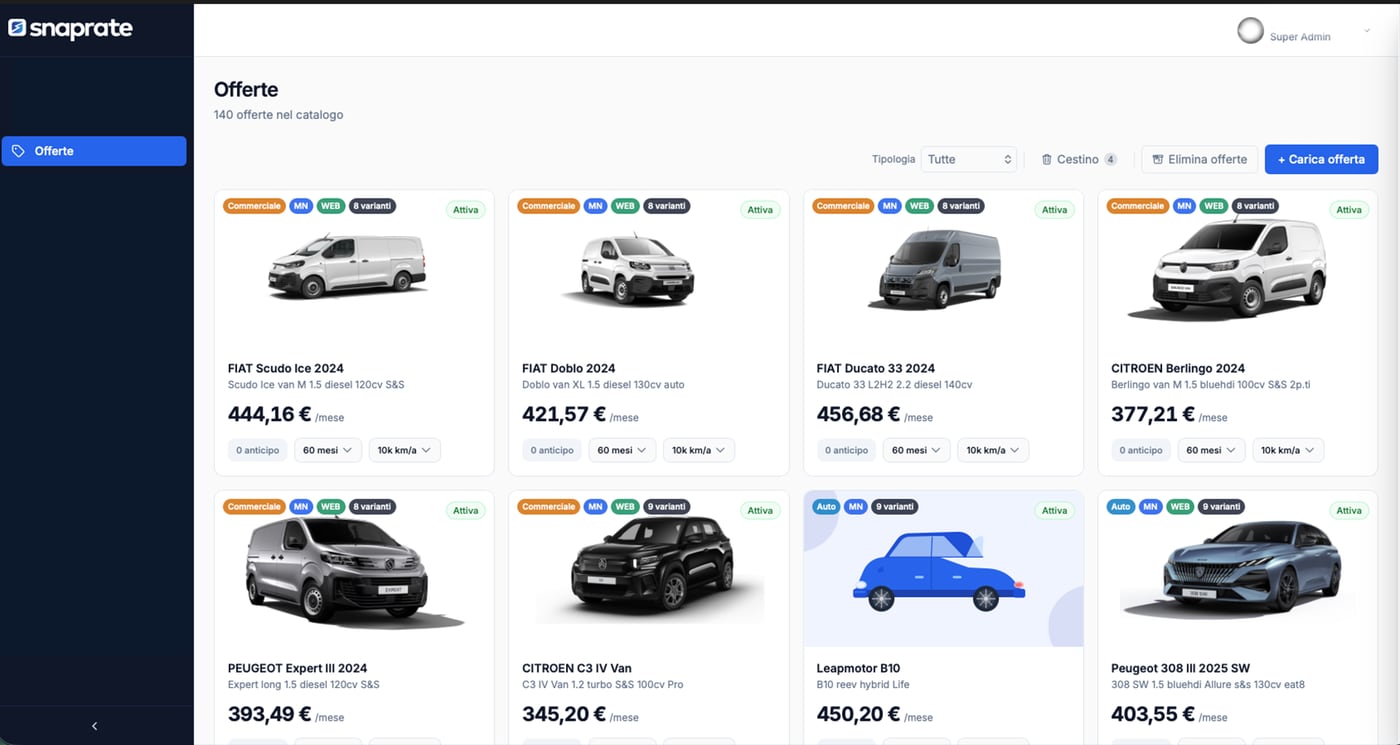Click 0 anticipo chip on FIAT Ducato 33

(847, 450)
